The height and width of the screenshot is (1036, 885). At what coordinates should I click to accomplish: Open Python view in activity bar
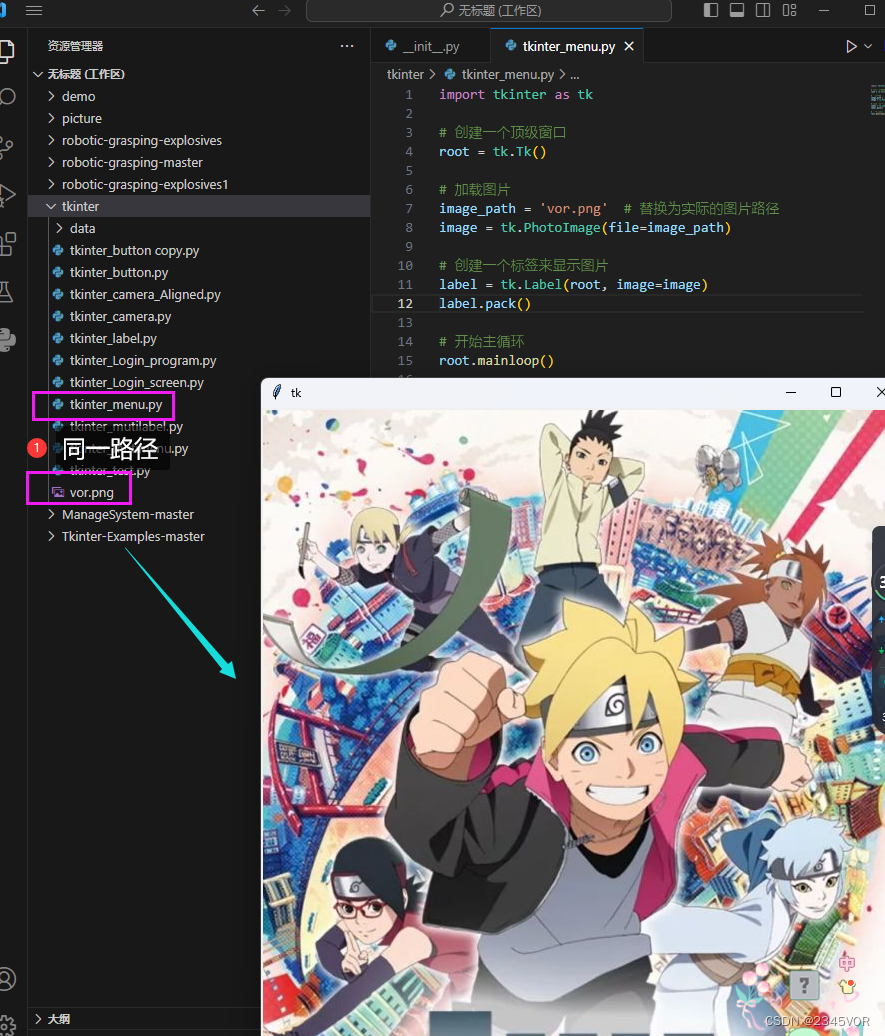click(7, 340)
